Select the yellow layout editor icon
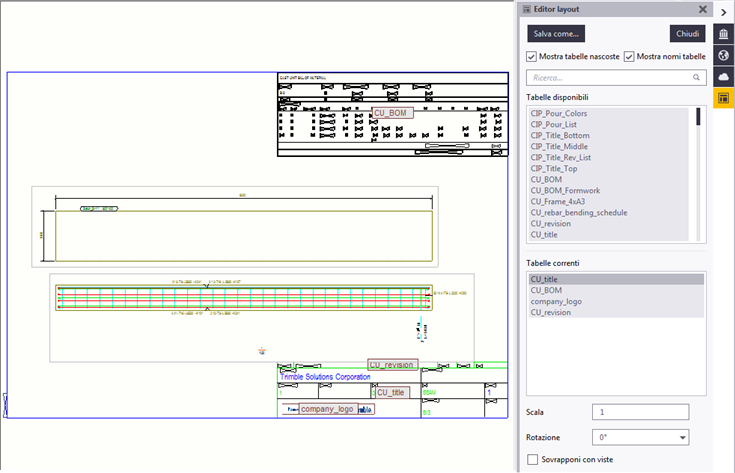 click(x=723, y=97)
